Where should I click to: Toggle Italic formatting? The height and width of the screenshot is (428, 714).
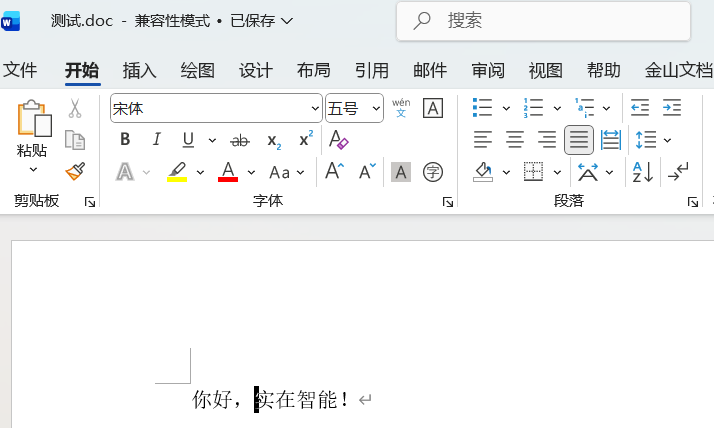[x=156, y=140]
